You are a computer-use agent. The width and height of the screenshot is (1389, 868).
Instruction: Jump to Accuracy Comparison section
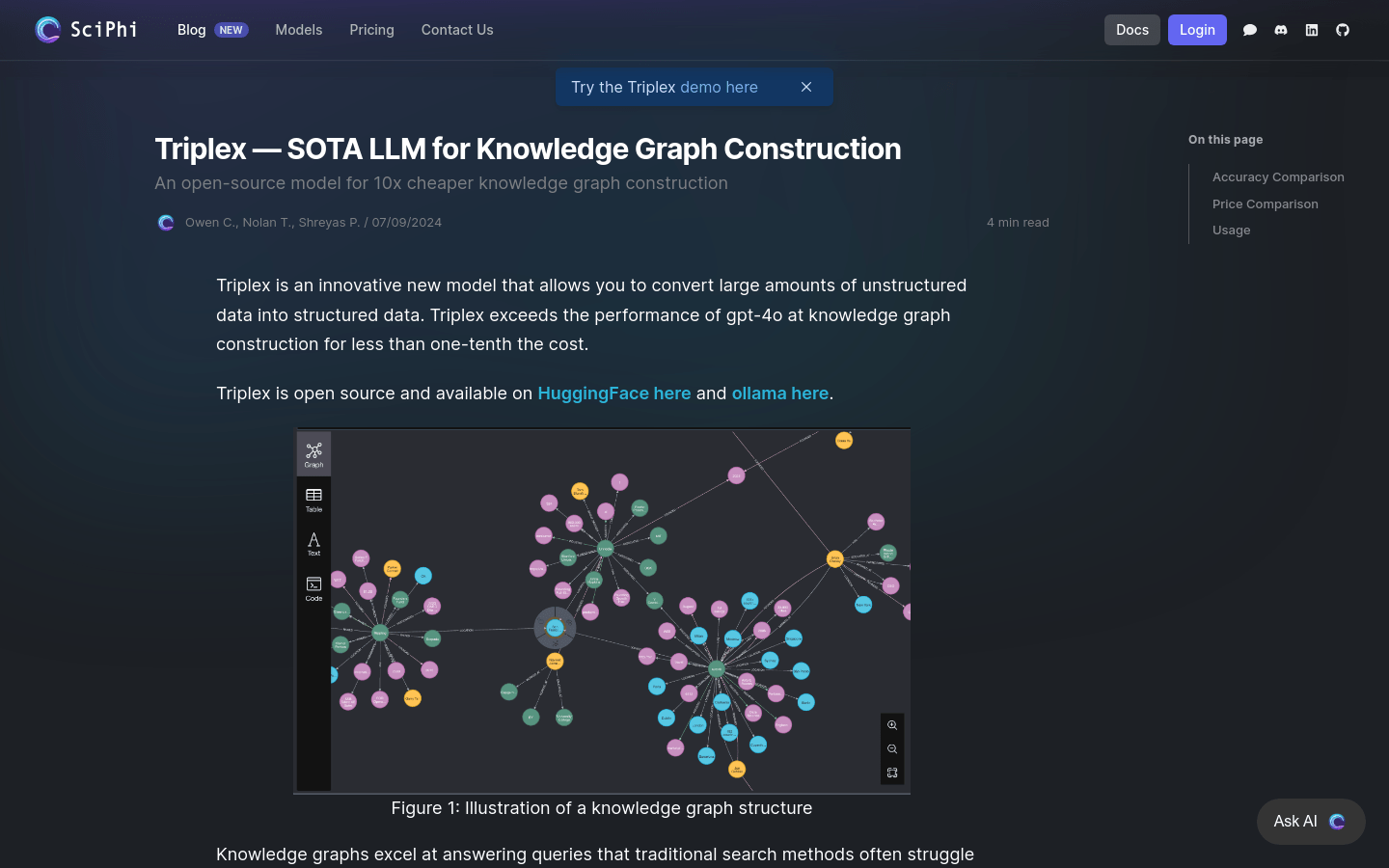click(1278, 177)
